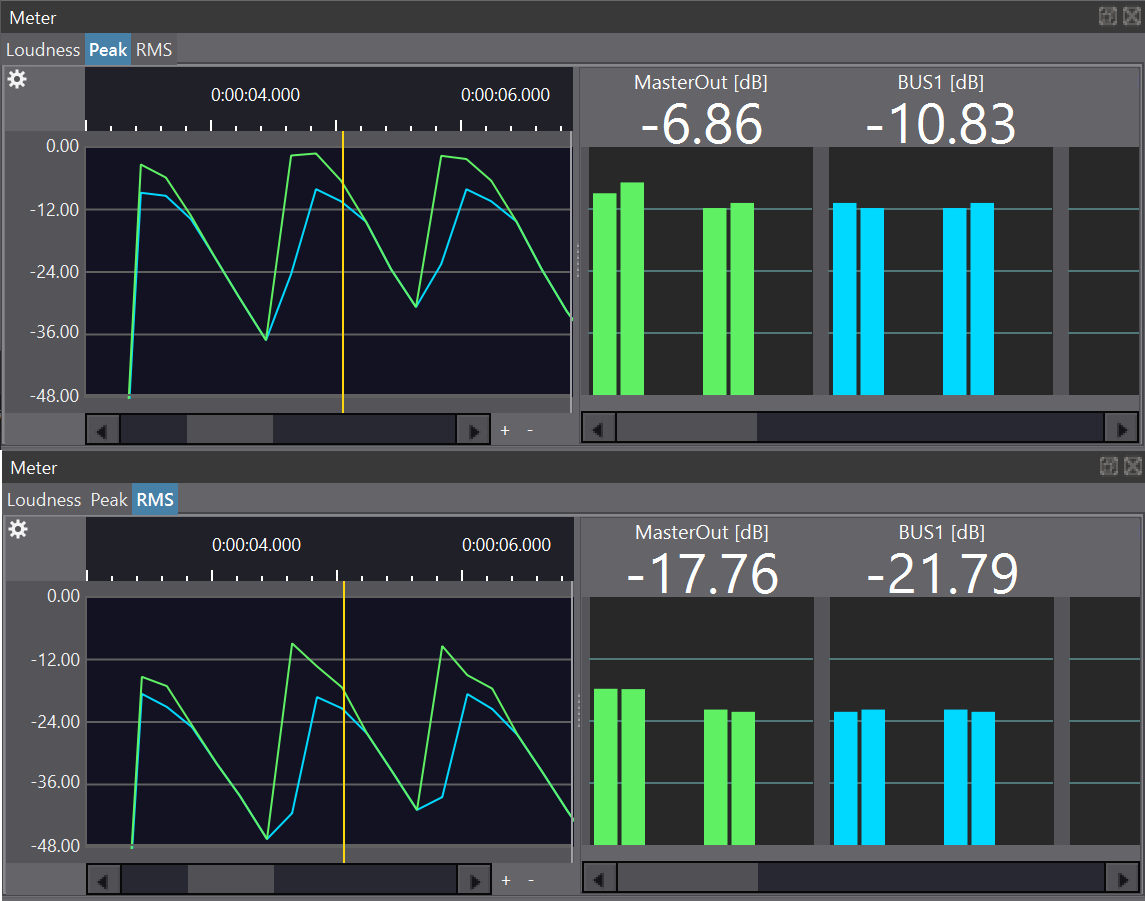Screen dimensions: 1145x901
Task: Select the Loudness tab in the lower panel
Action: (44, 500)
